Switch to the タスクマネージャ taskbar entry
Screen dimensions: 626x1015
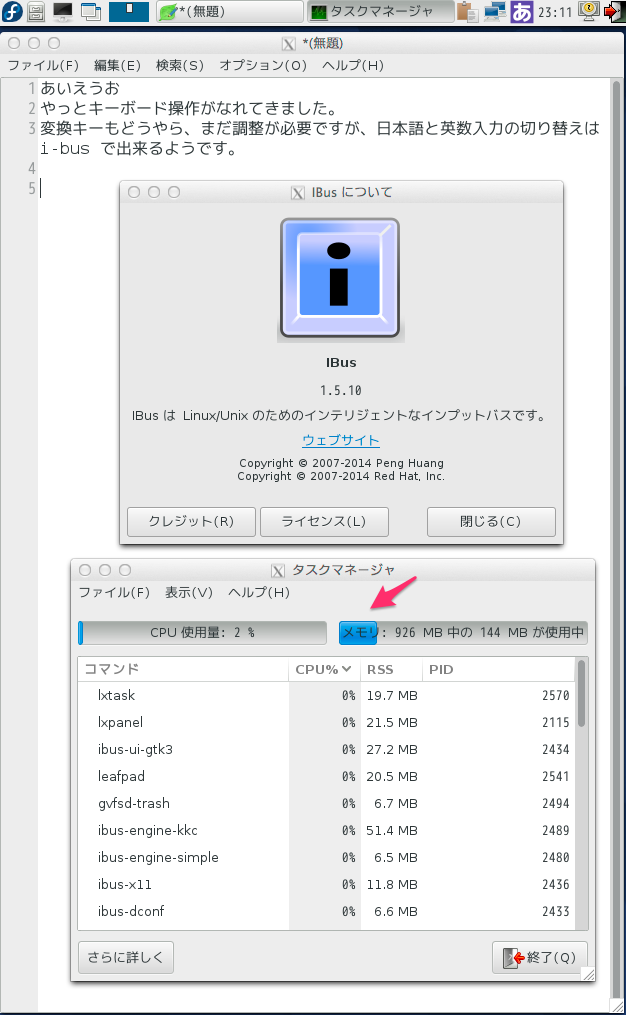(x=380, y=11)
